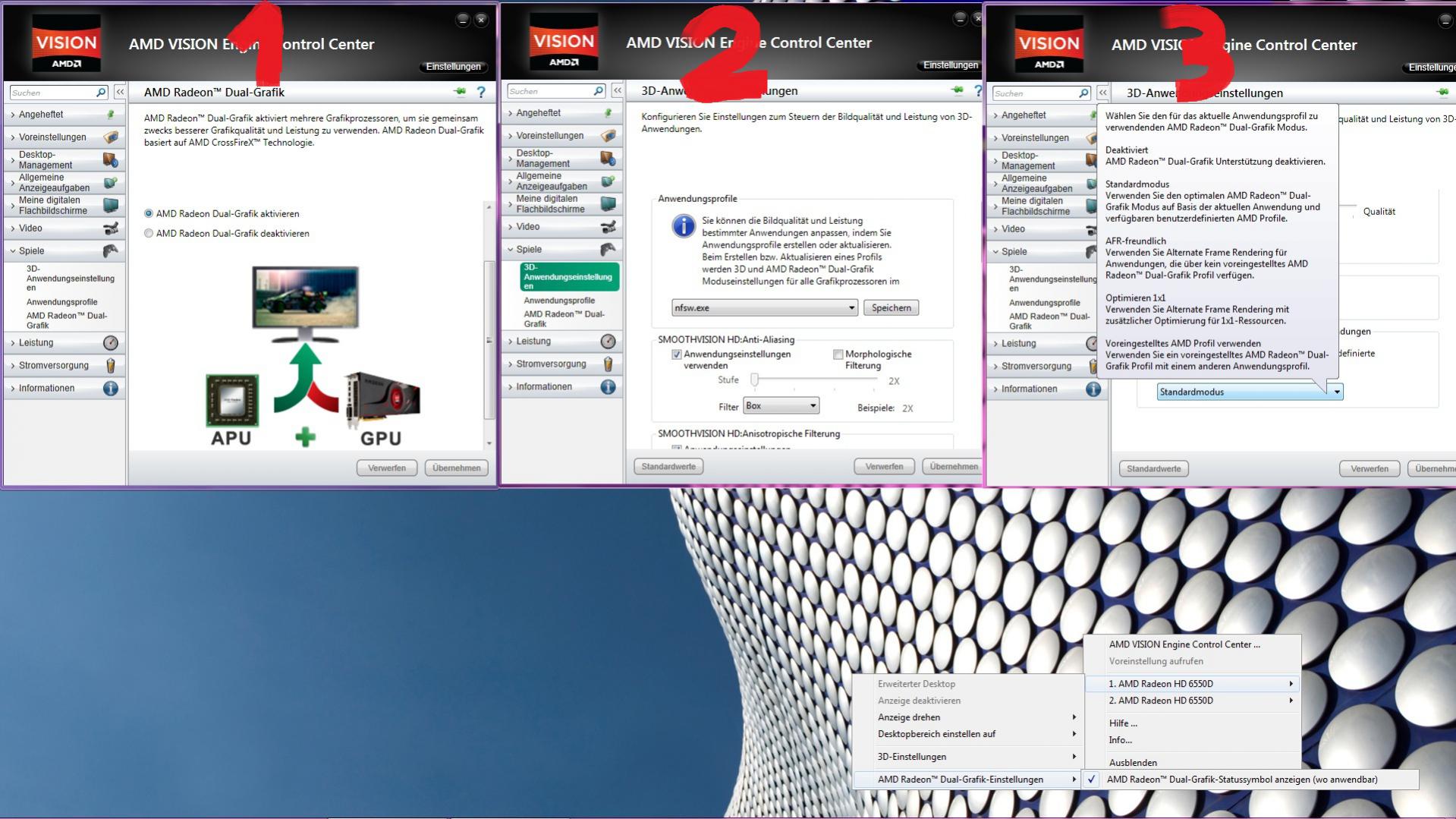This screenshot has width=1456, height=819.
Task: Select AMD Radeon Dual-Grafik tree item in window 3
Action: [x=1049, y=321]
